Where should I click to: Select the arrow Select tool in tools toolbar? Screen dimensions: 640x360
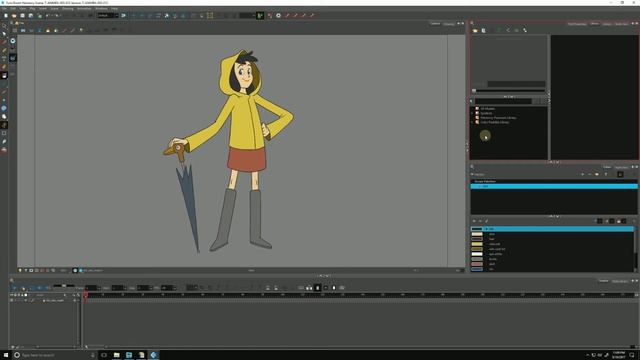click(x=4, y=34)
